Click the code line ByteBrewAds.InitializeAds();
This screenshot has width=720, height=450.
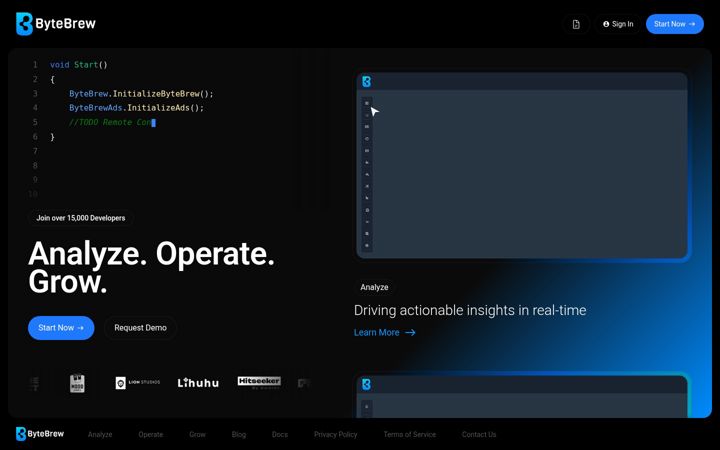click(136, 108)
